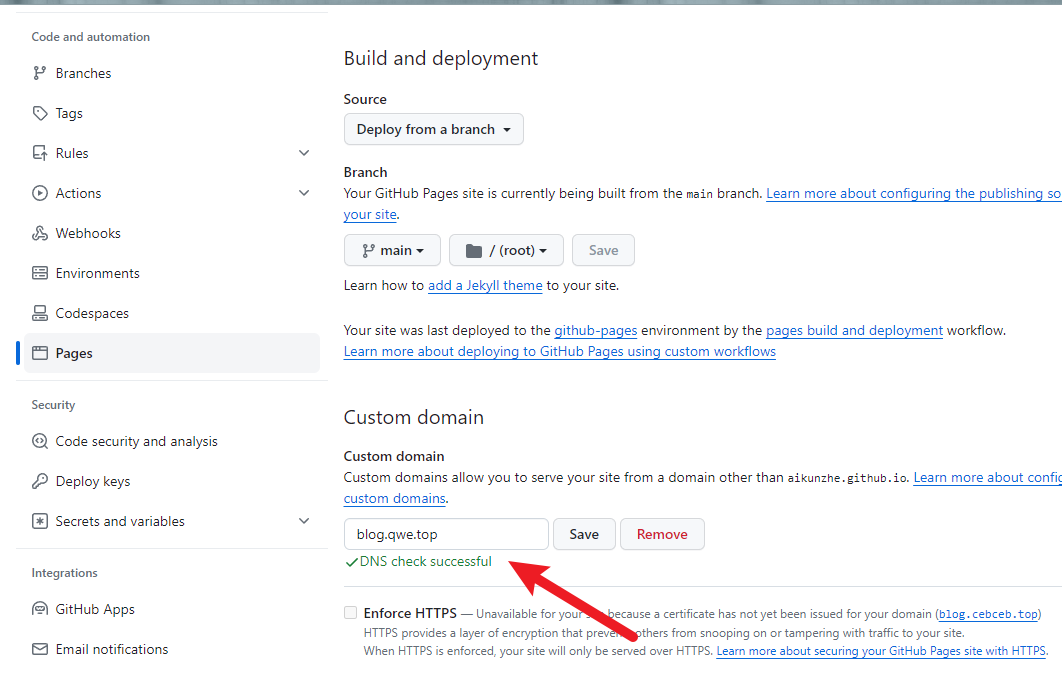The width and height of the screenshot is (1062, 689).
Task: Expand the Rules section chevron
Action: pos(304,153)
